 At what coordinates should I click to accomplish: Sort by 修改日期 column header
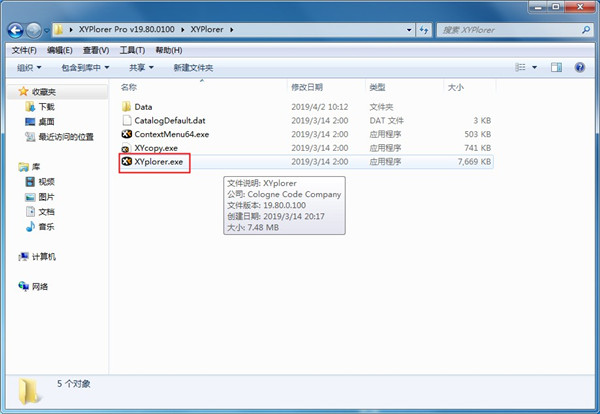(307, 87)
